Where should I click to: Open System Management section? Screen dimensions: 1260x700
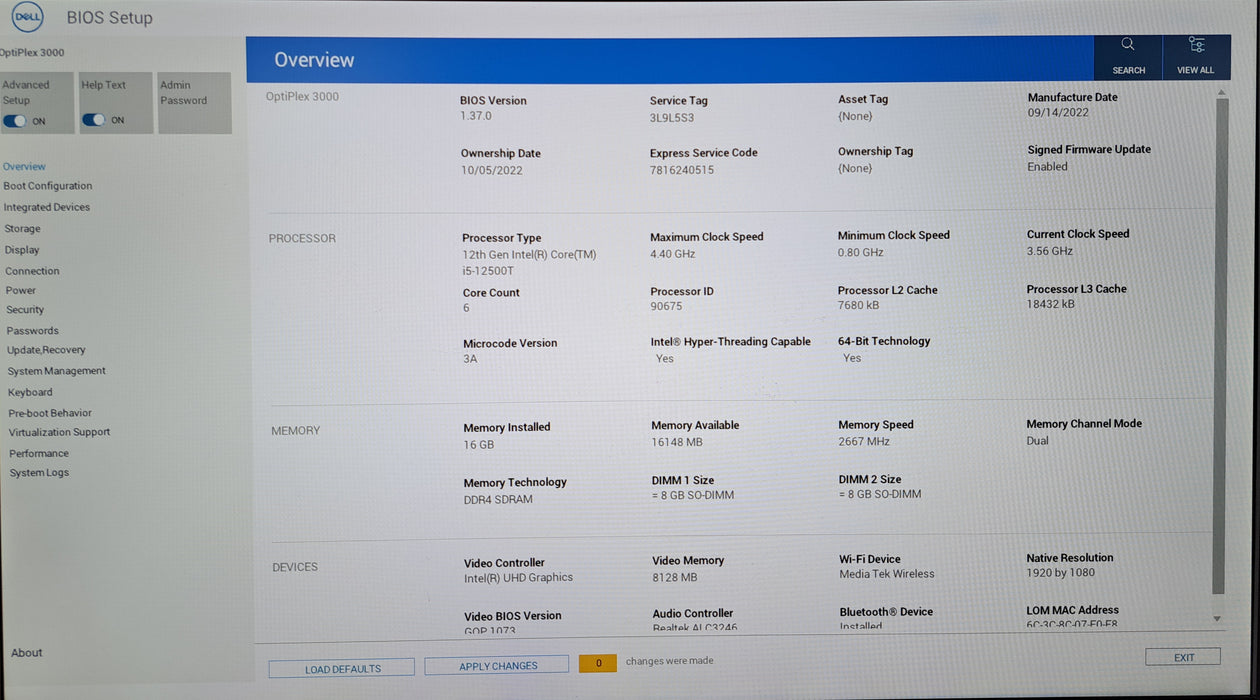(x=56, y=371)
